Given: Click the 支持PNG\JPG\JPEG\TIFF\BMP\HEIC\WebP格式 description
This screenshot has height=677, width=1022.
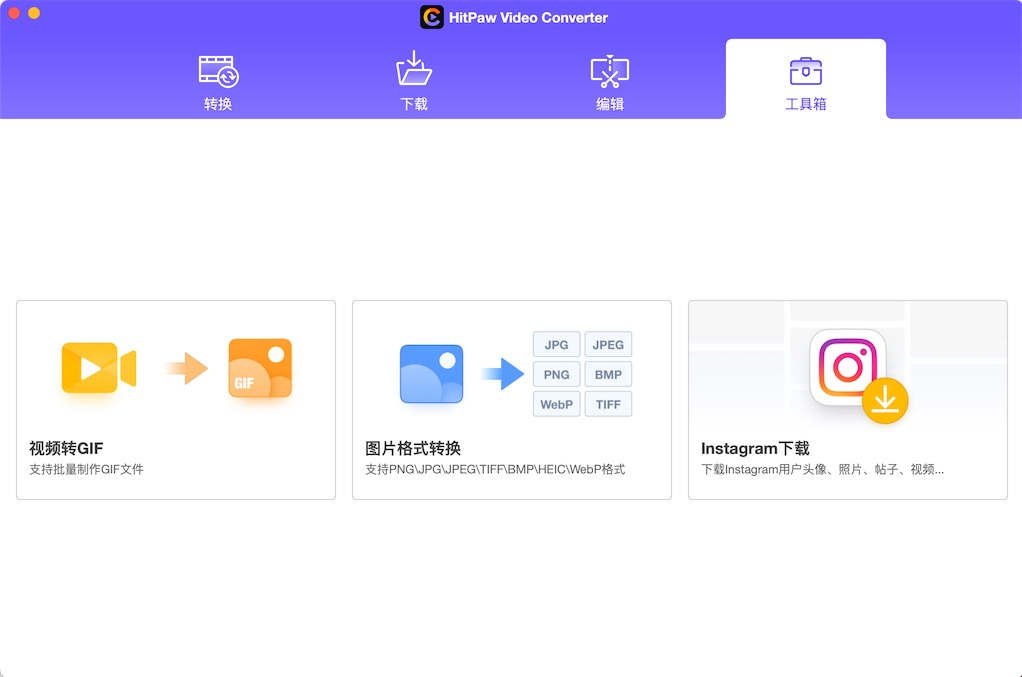Looking at the screenshot, I should pos(495,469).
